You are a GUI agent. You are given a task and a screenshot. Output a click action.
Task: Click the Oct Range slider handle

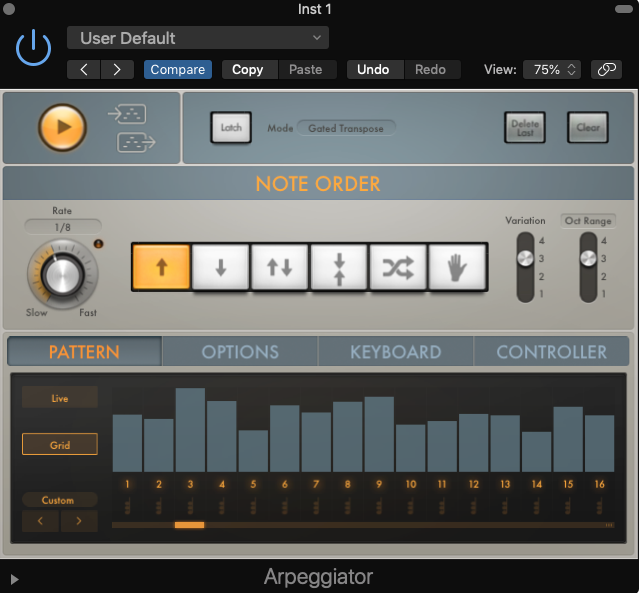pyautogui.click(x=588, y=258)
